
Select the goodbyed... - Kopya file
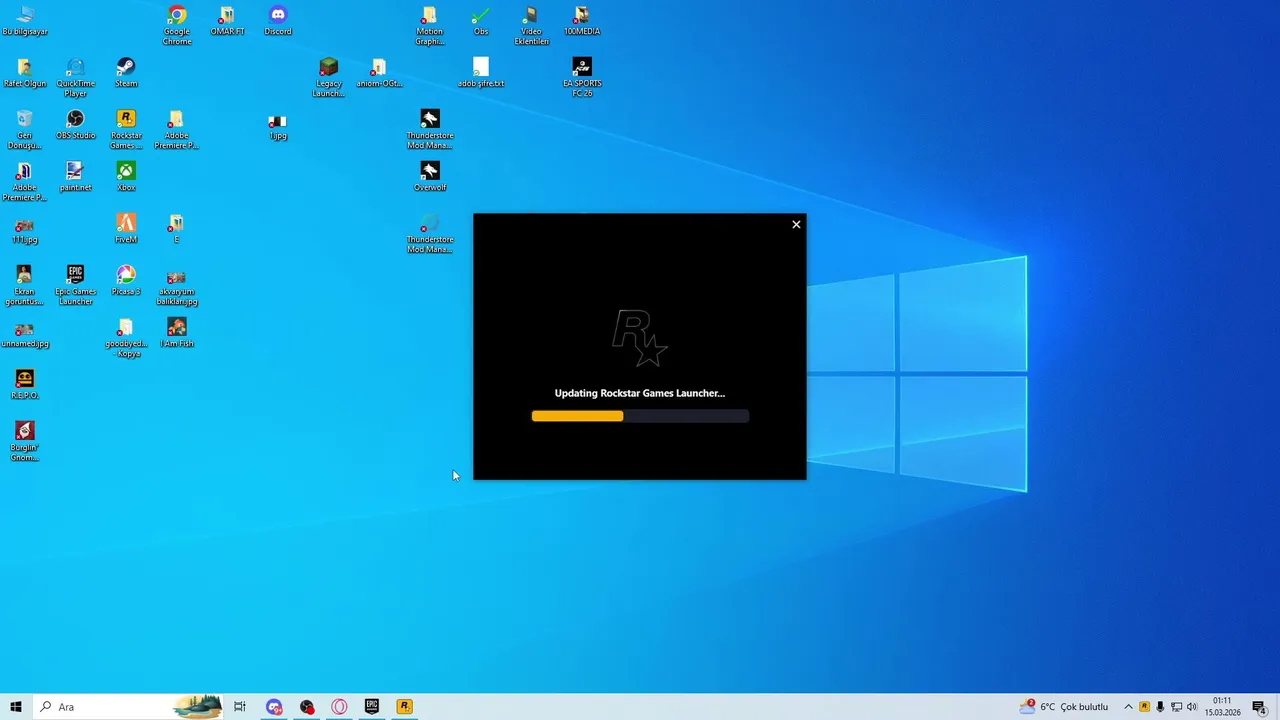(126, 337)
